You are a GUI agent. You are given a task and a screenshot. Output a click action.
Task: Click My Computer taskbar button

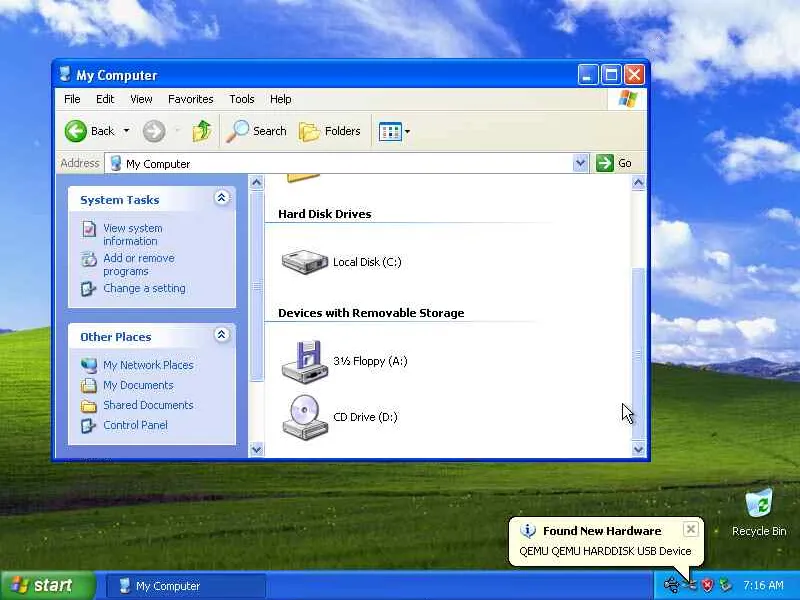click(186, 586)
